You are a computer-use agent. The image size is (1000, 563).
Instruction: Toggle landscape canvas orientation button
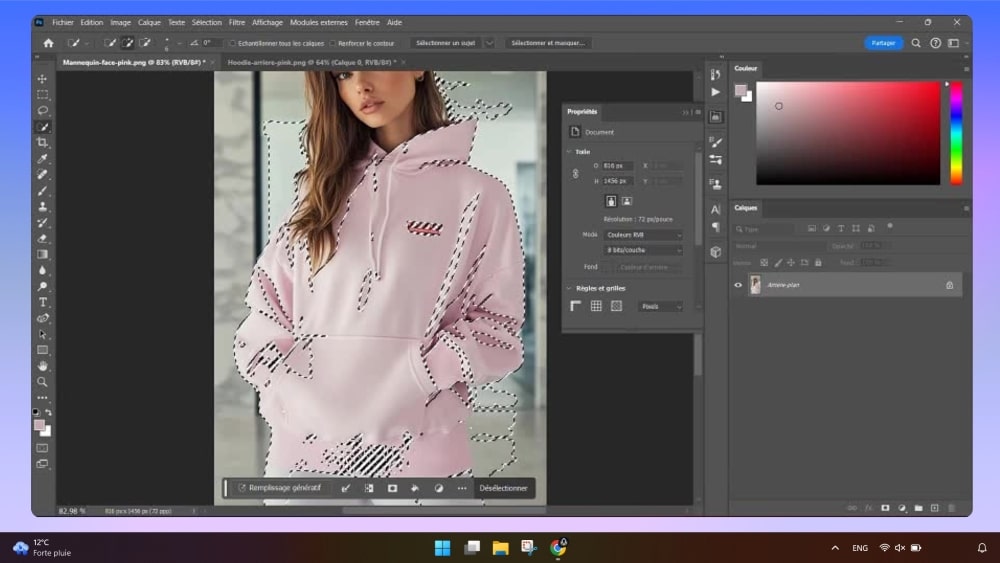[x=627, y=201]
